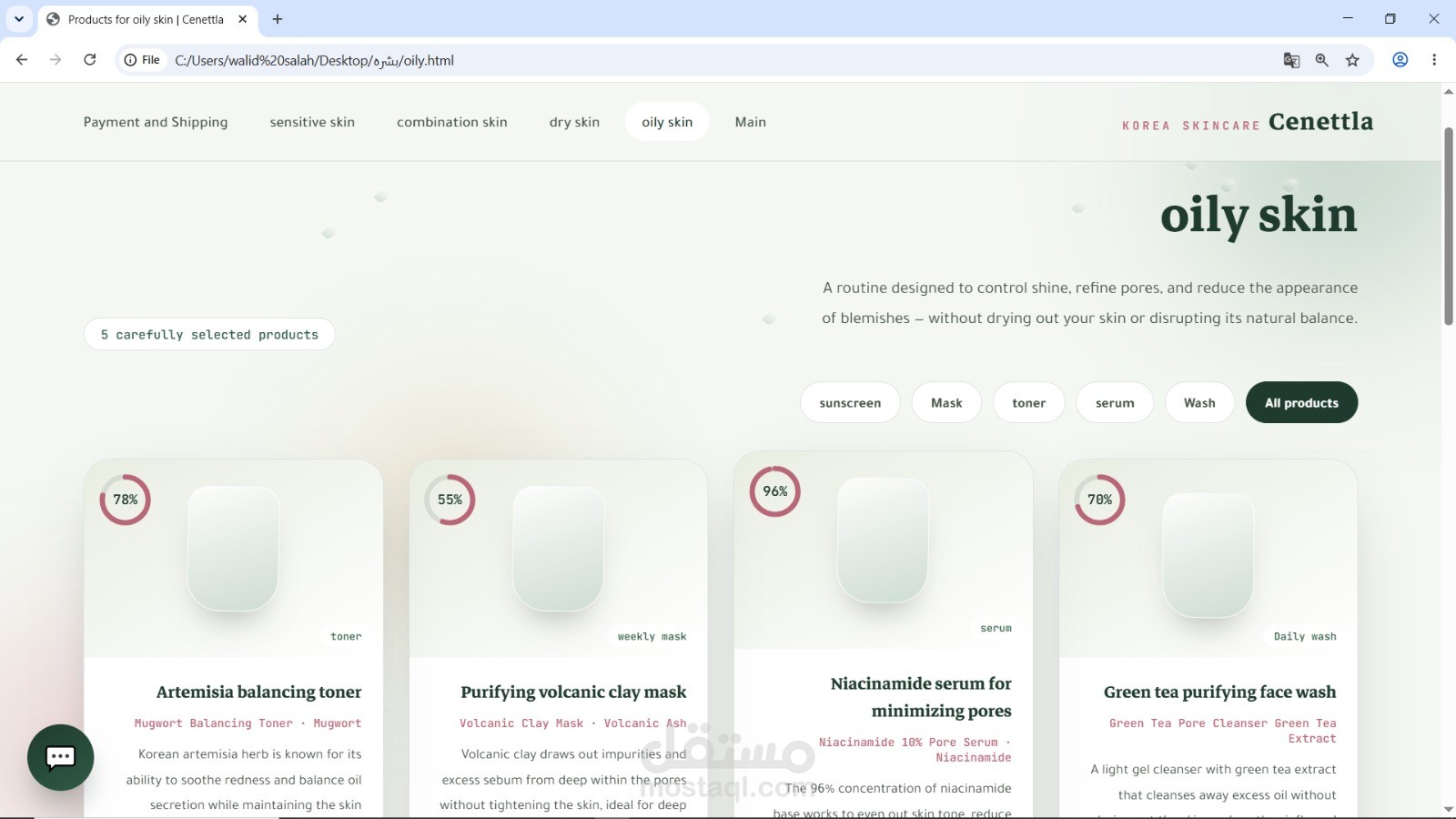The image size is (1456, 819).
Task: Go to Payment and Shipping page
Action: (156, 122)
